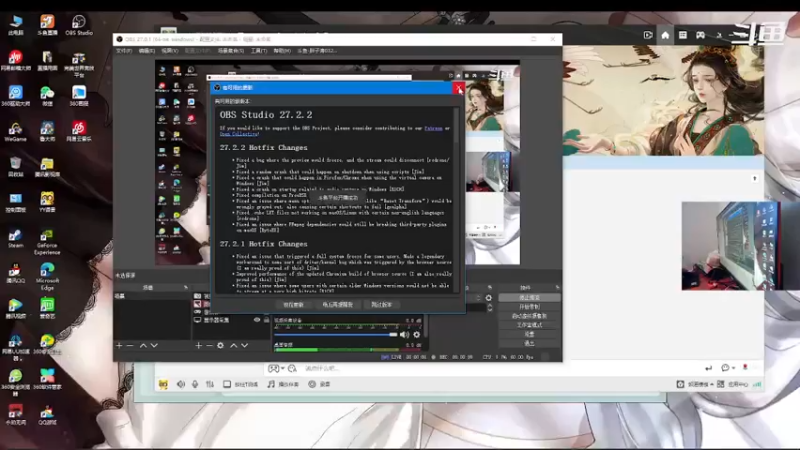Open the Edit menu in OBS
Viewport: 800px width, 450px height.
147,51
